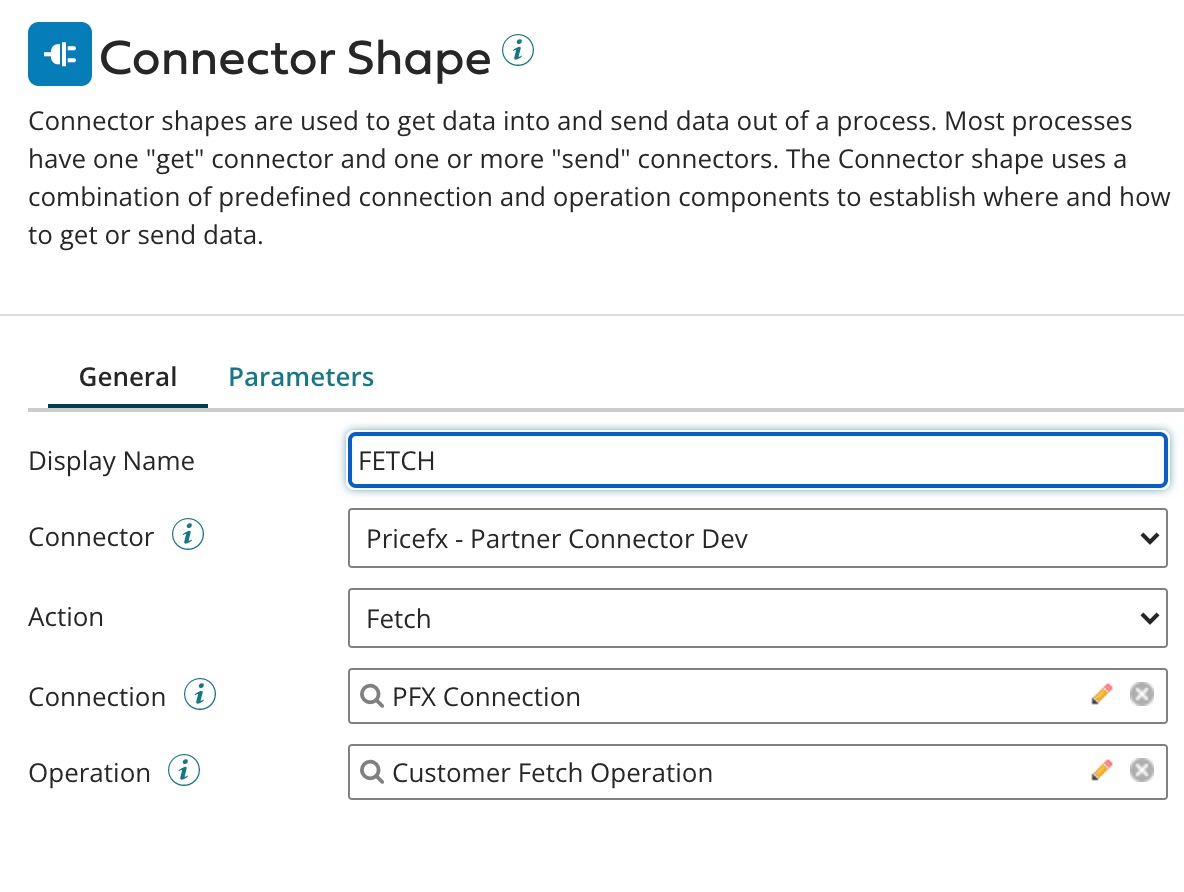Click magnifier icon in Connection field
The image size is (1184, 892).
tap(372, 696)
